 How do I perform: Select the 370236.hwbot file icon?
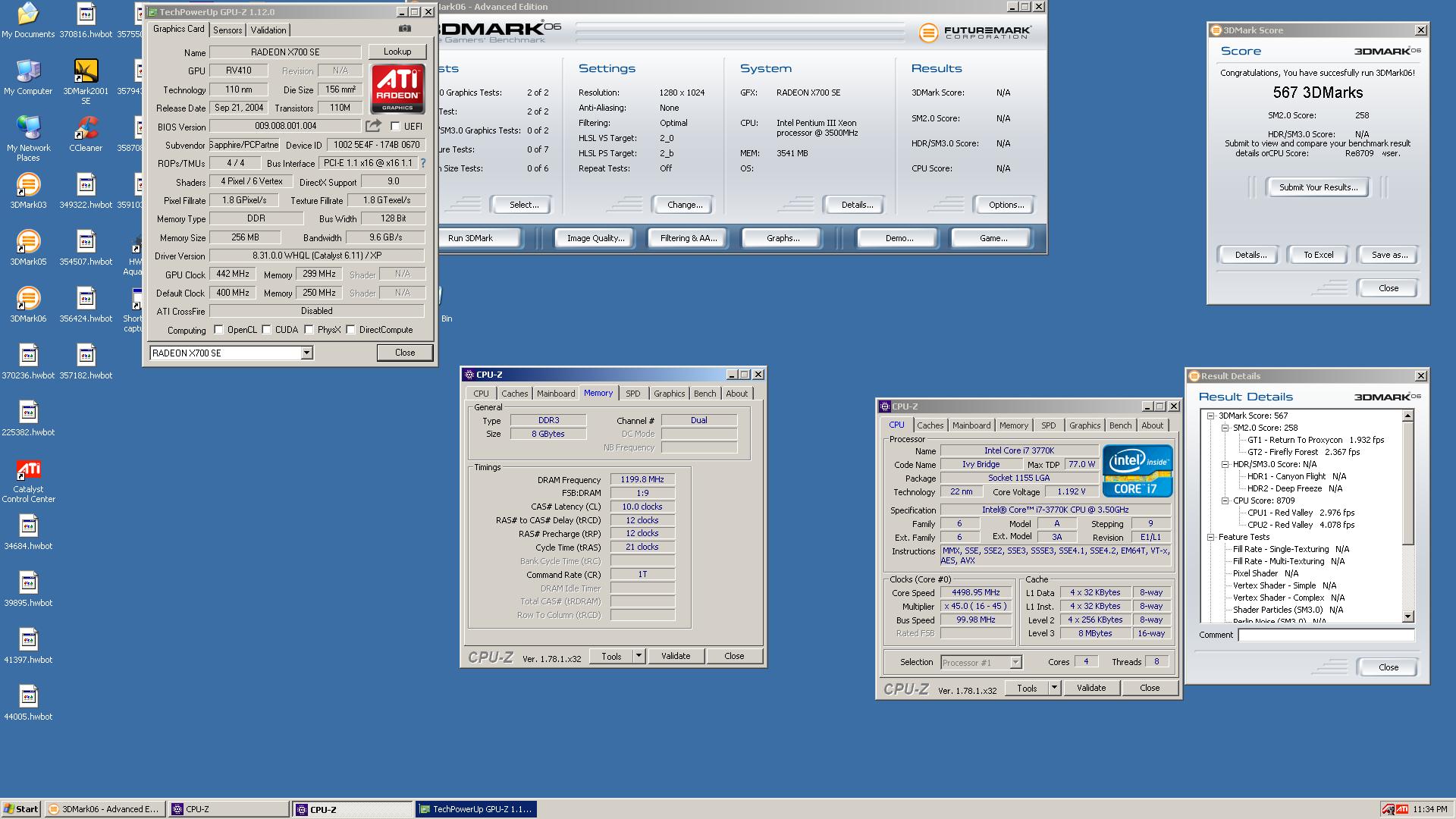28,361
